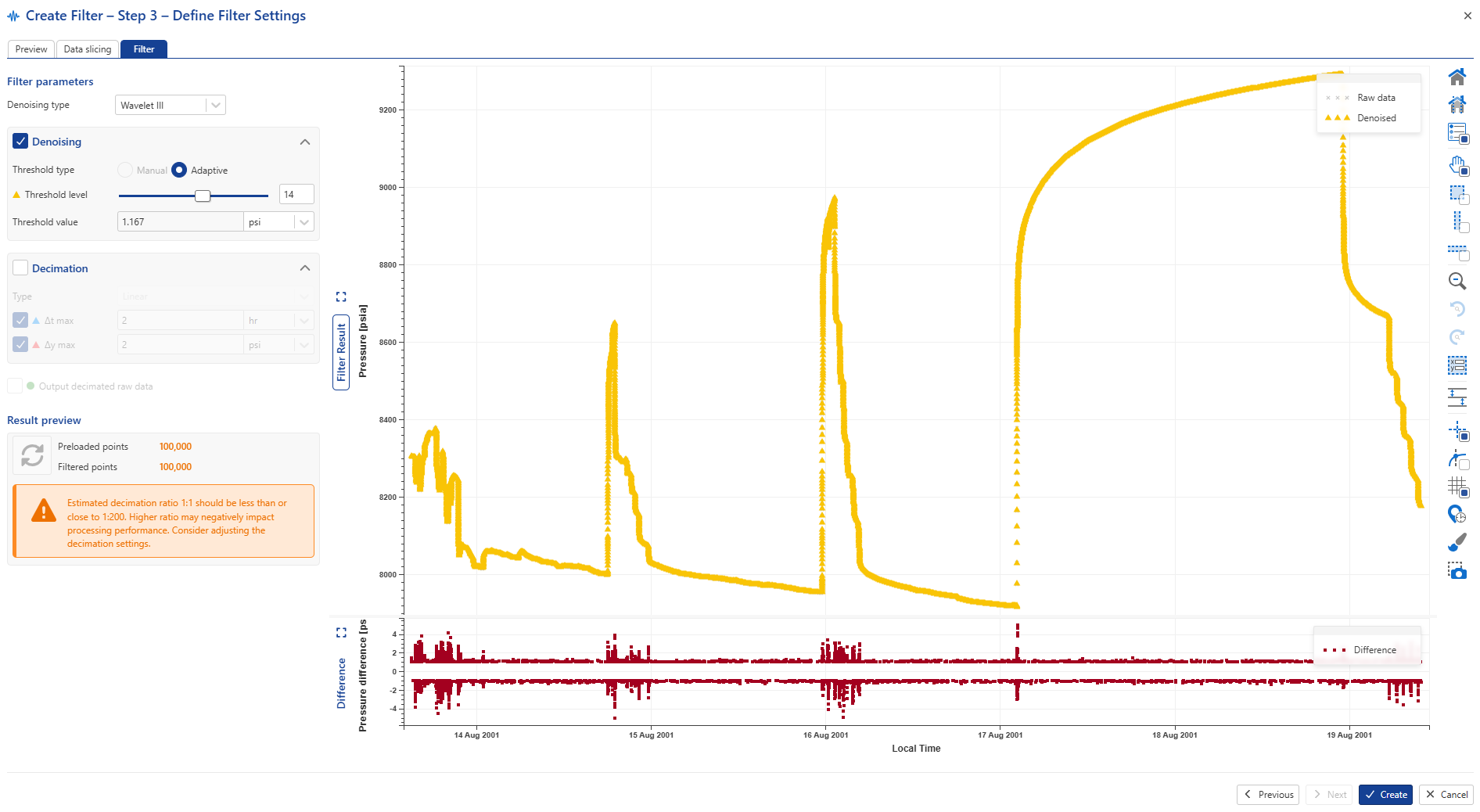
Task: Toggle the legend list icon
Action: point(1457,133)
